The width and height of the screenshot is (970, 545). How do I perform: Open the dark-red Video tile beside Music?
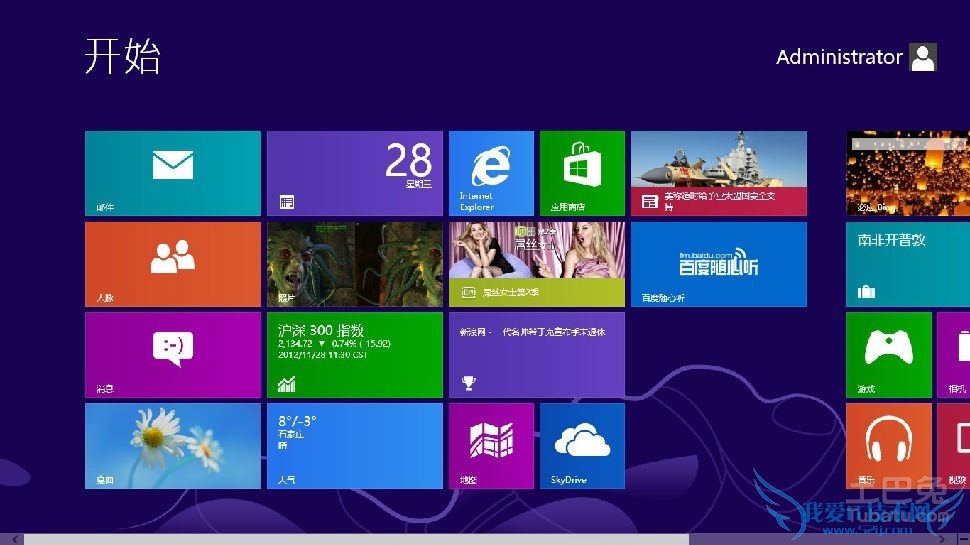953,446
